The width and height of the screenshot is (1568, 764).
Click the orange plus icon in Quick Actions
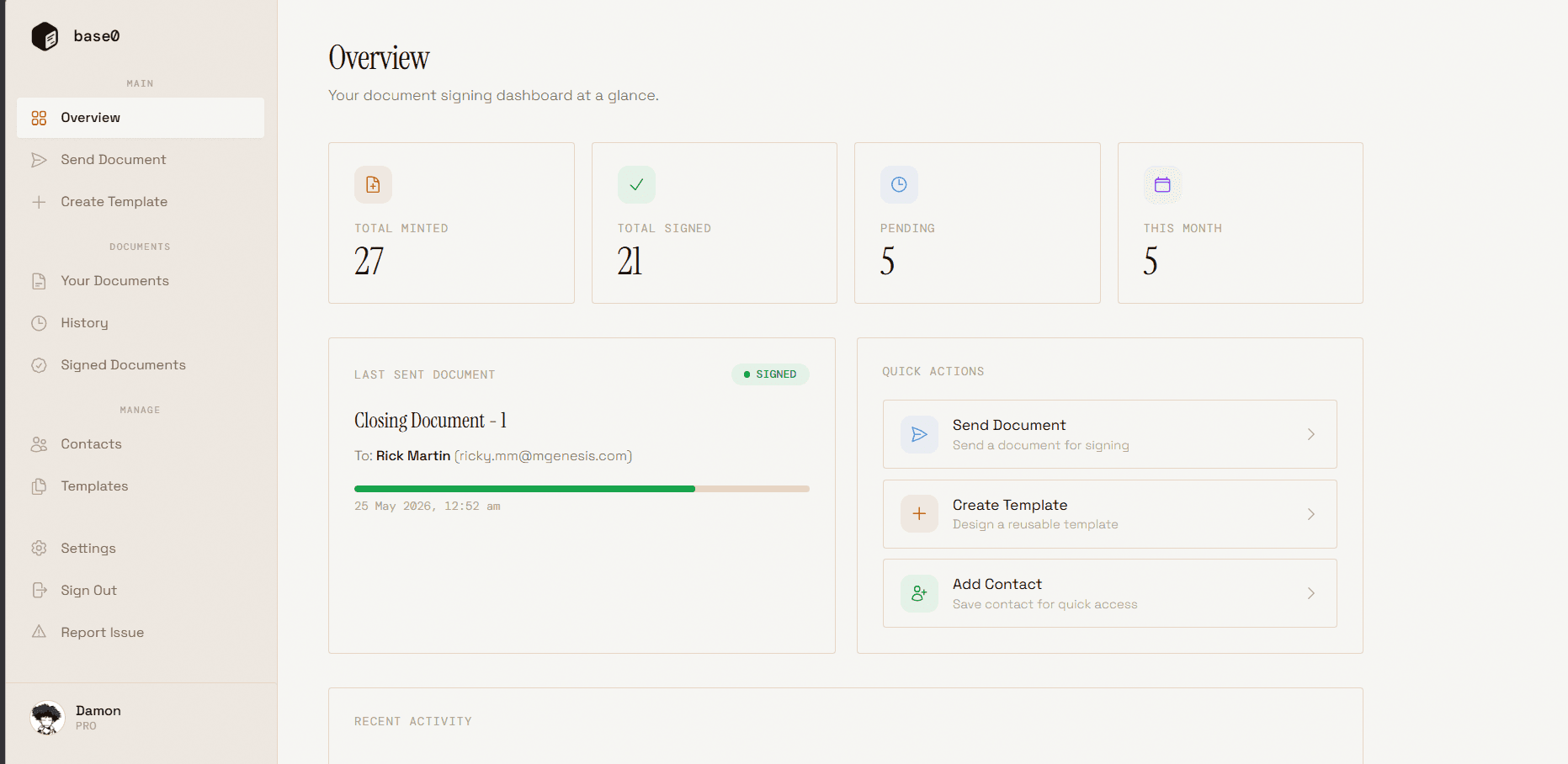[x=919, y=513]
